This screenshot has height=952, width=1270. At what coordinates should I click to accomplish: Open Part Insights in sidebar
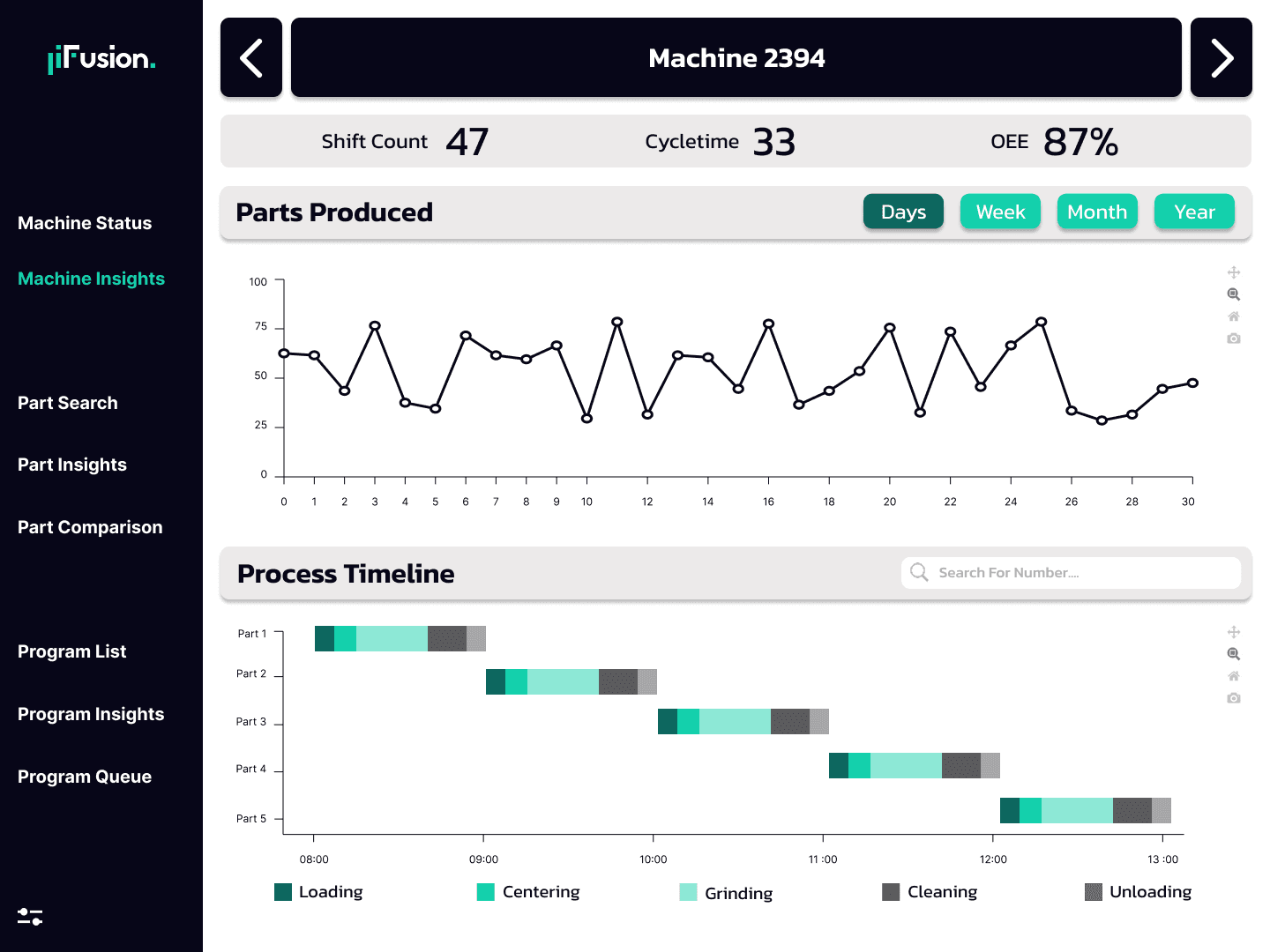coord(72,465)
